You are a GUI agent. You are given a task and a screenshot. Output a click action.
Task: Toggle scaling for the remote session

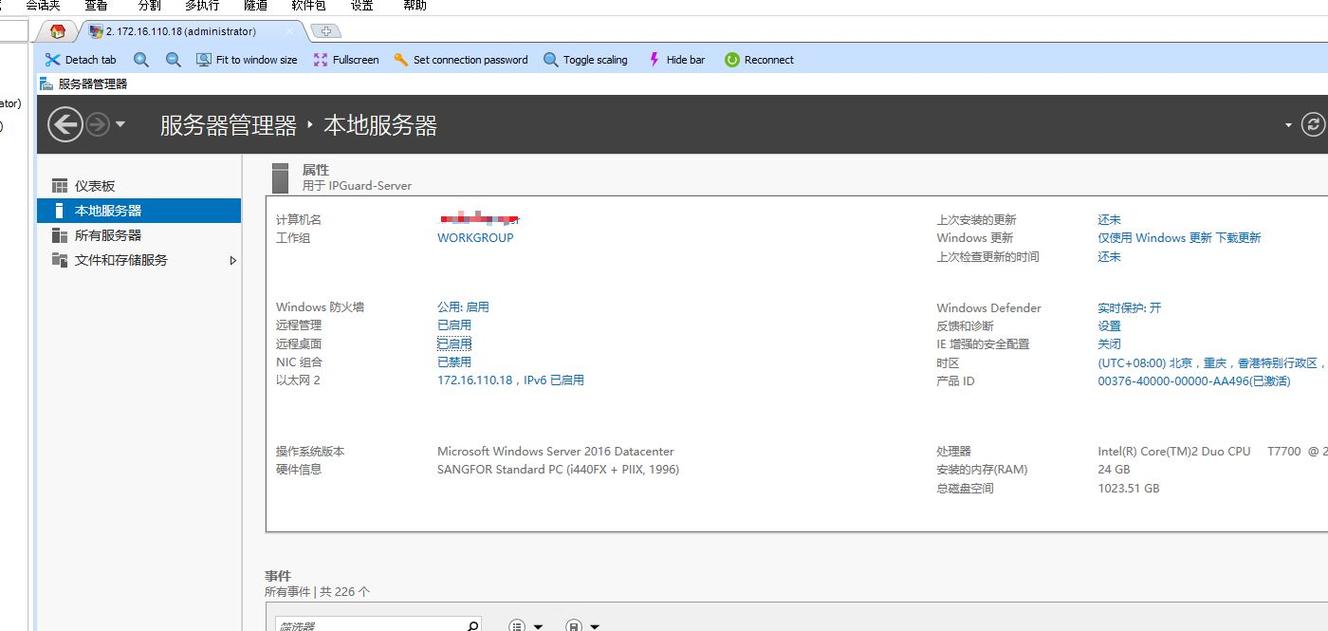(551, 59)
